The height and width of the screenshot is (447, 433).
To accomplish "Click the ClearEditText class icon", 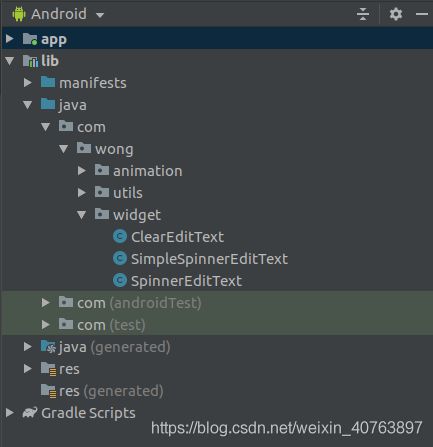I will click(x=120, y=237).
